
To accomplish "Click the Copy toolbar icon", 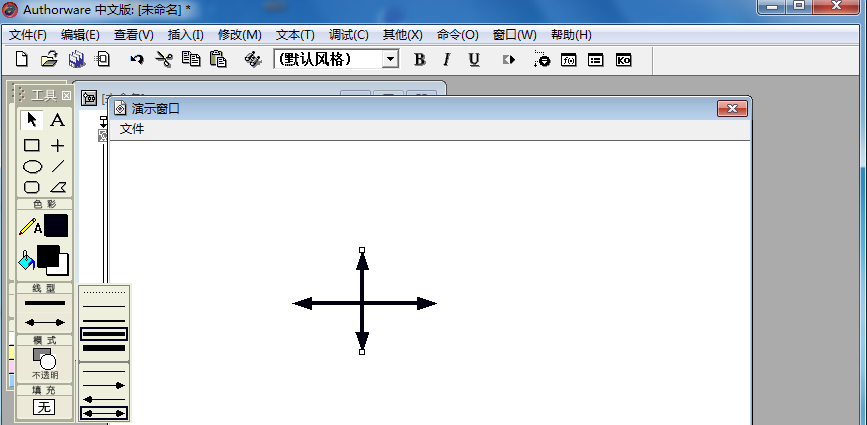I will pos(191,59).
